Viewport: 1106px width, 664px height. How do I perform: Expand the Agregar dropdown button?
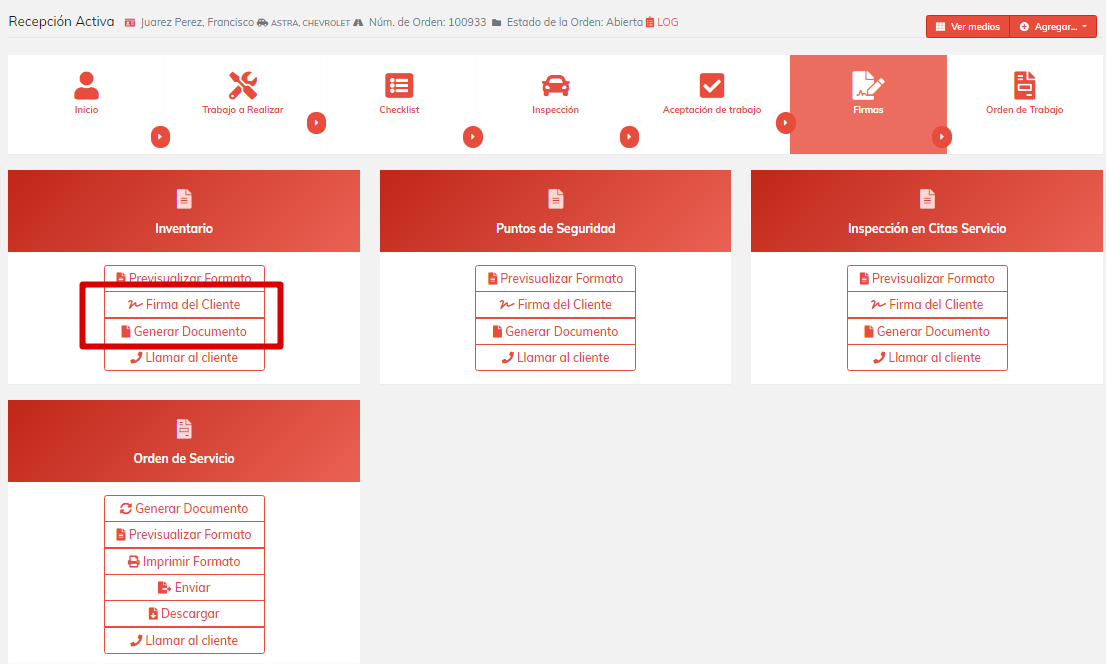click(x=1053, y=27)
